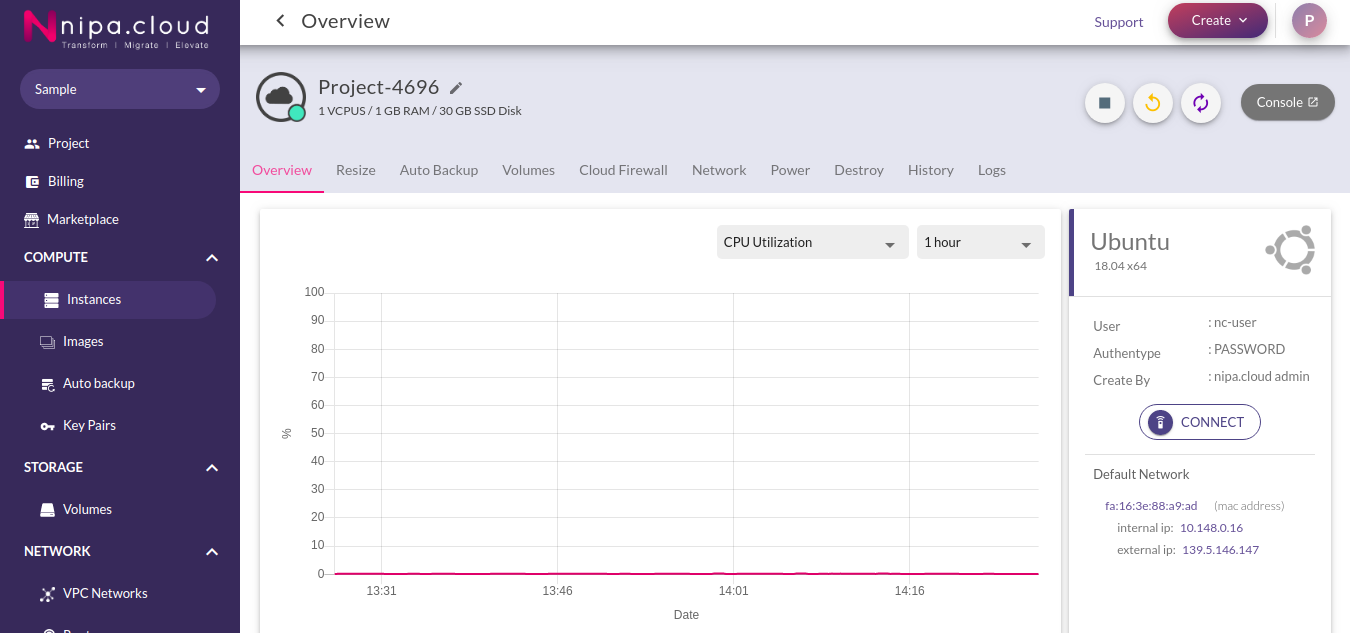Open the instance Console

point(1288,102)
